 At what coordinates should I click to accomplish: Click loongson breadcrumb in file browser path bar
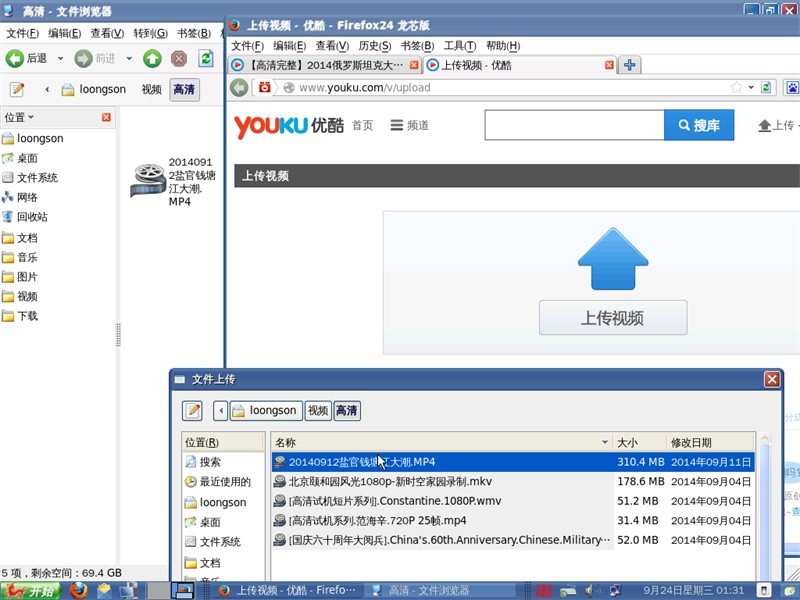pyautogui.click(x=94, y=89)
